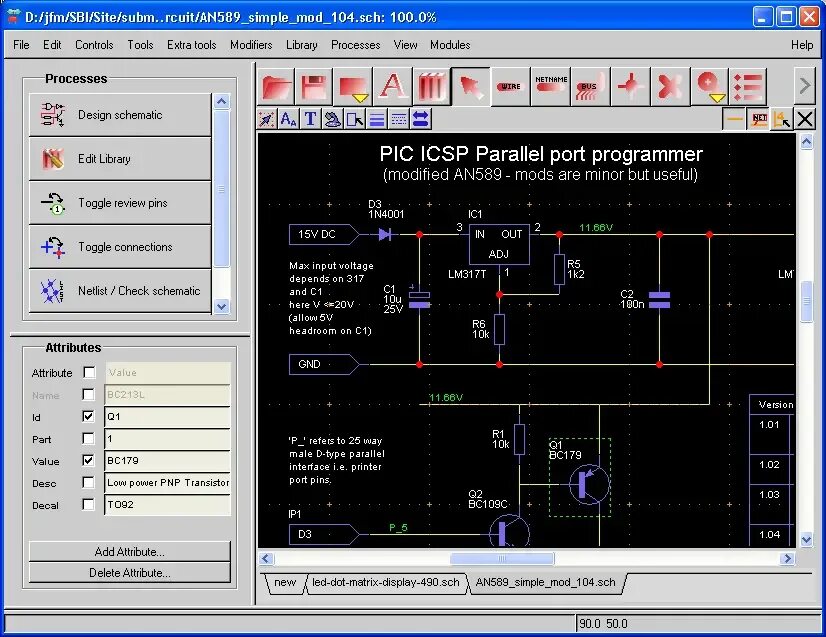
Task: Click Toggle review pins button
Action: coord(120,203)
